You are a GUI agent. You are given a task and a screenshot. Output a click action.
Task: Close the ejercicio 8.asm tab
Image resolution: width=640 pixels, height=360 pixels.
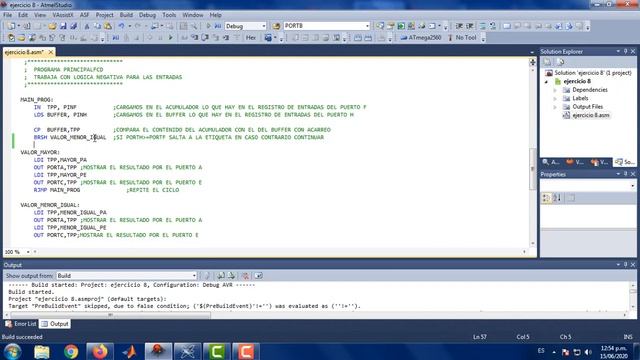pyautogui.click(x=51, y=52)
